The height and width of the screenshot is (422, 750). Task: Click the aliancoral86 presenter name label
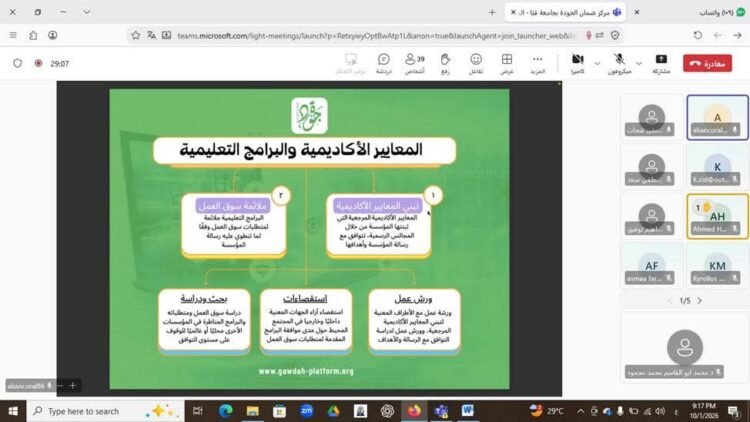click(29, 386)
